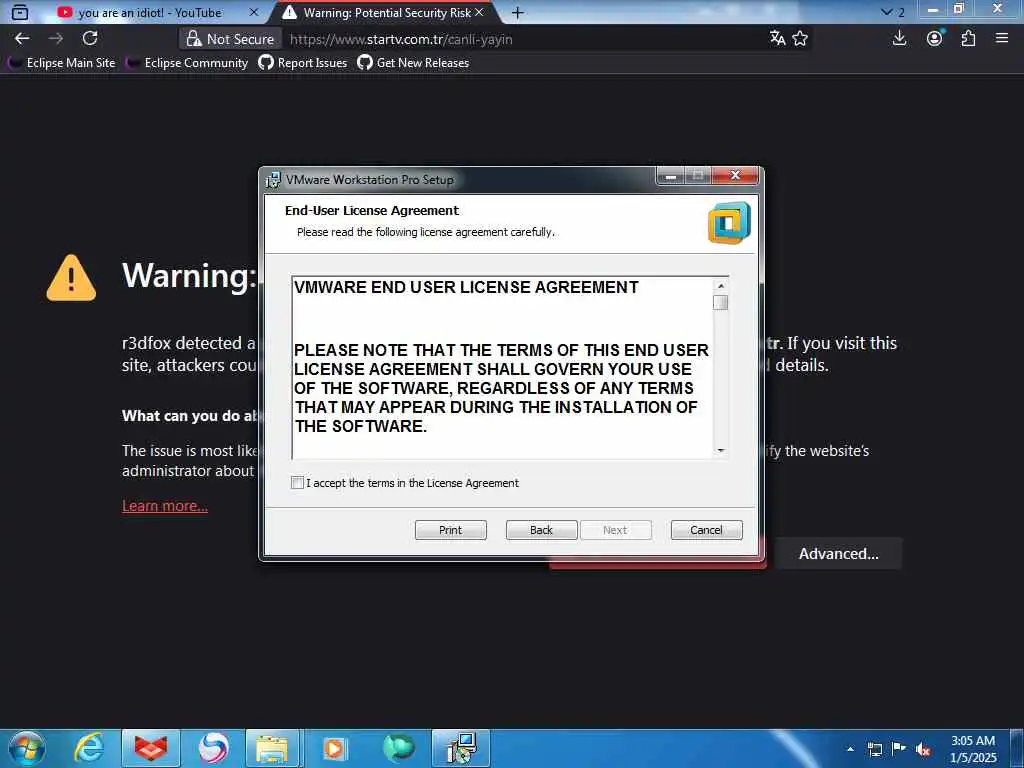Cancel the VMware Workstation Pro setup

(707, 530)
